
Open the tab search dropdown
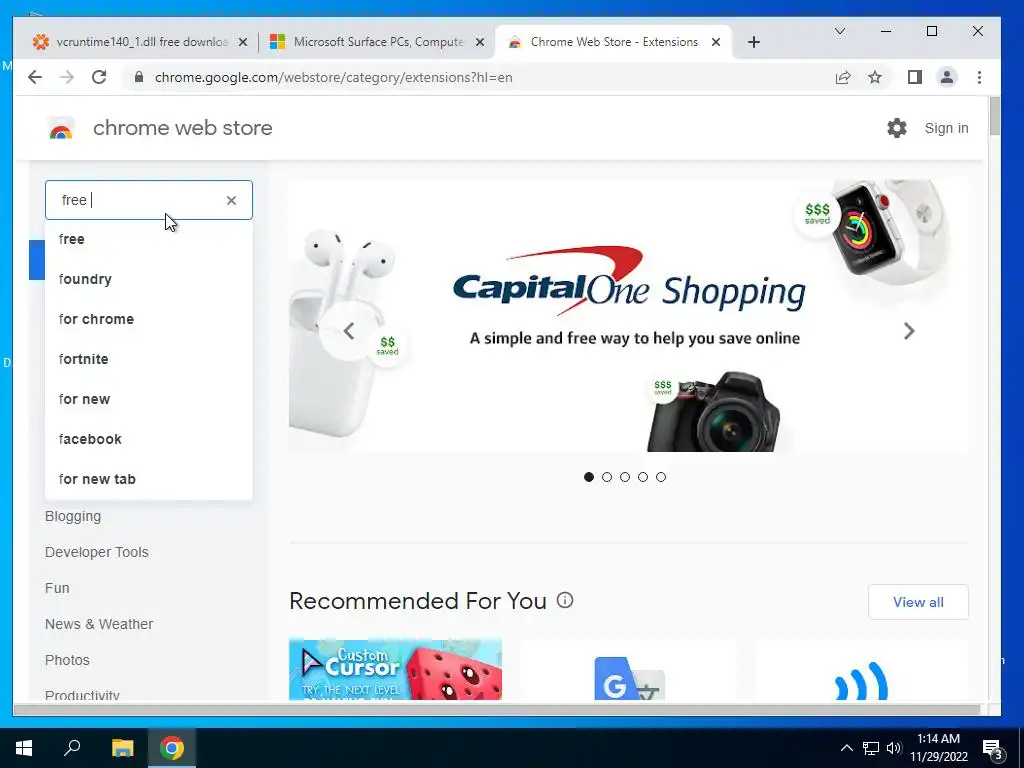840,31
